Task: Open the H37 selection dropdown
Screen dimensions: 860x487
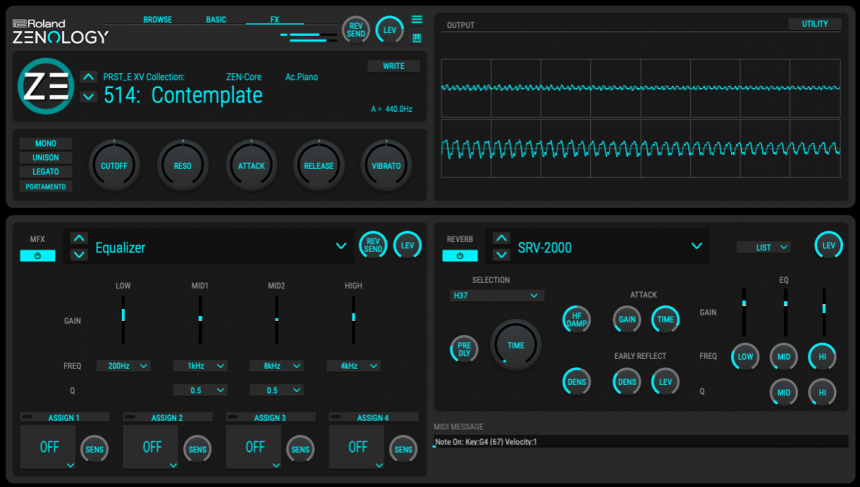Action: pyautogui.click(x=497, y=296)
